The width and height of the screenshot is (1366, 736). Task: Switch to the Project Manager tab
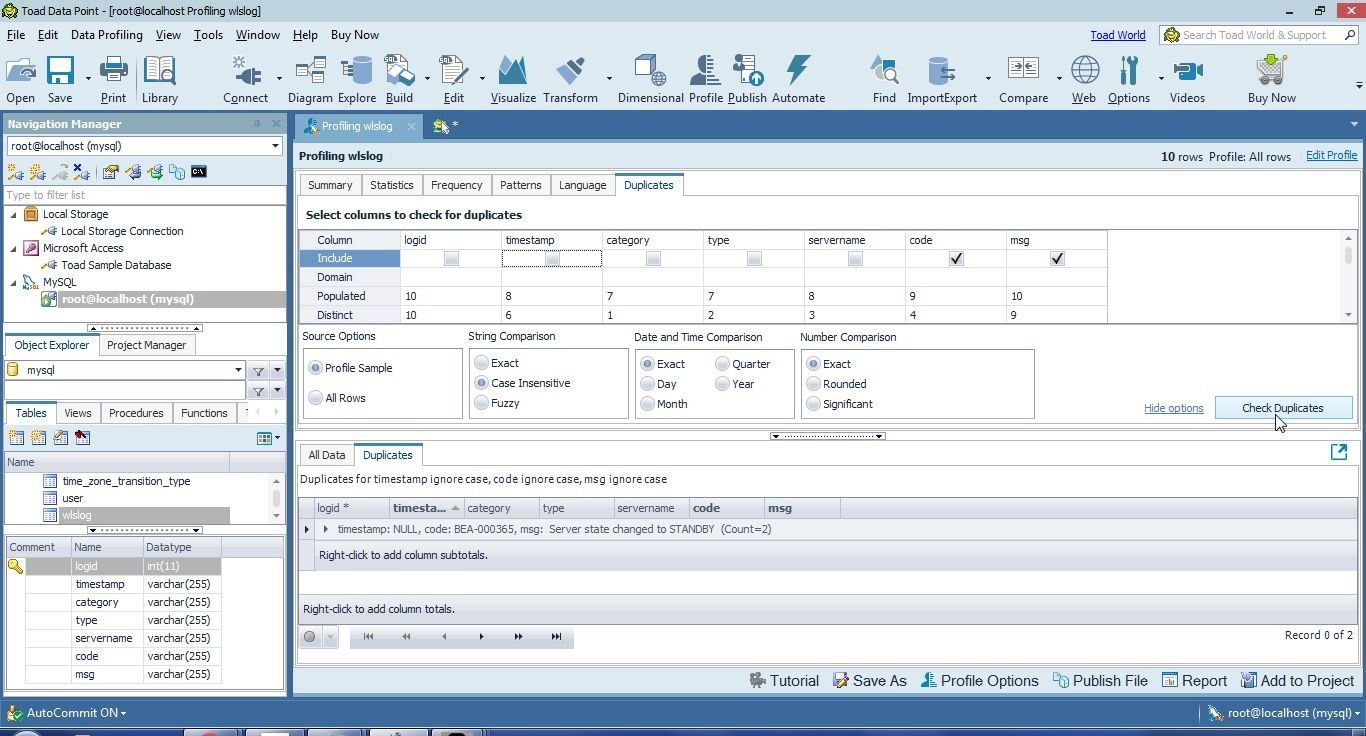pyautogui.click(x=146, y=345)
